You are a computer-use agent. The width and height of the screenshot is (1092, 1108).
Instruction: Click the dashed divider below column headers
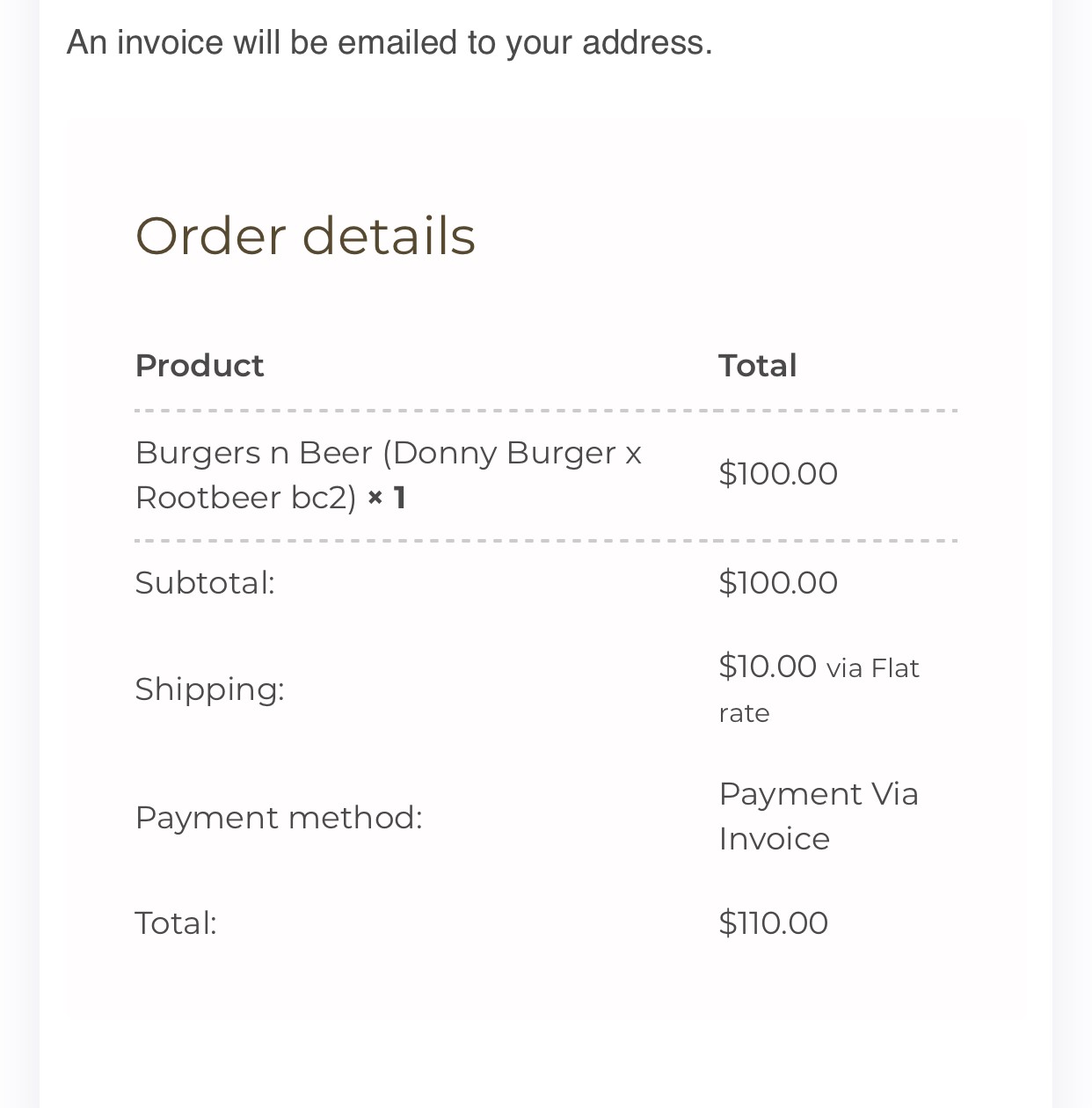point(545,411)
